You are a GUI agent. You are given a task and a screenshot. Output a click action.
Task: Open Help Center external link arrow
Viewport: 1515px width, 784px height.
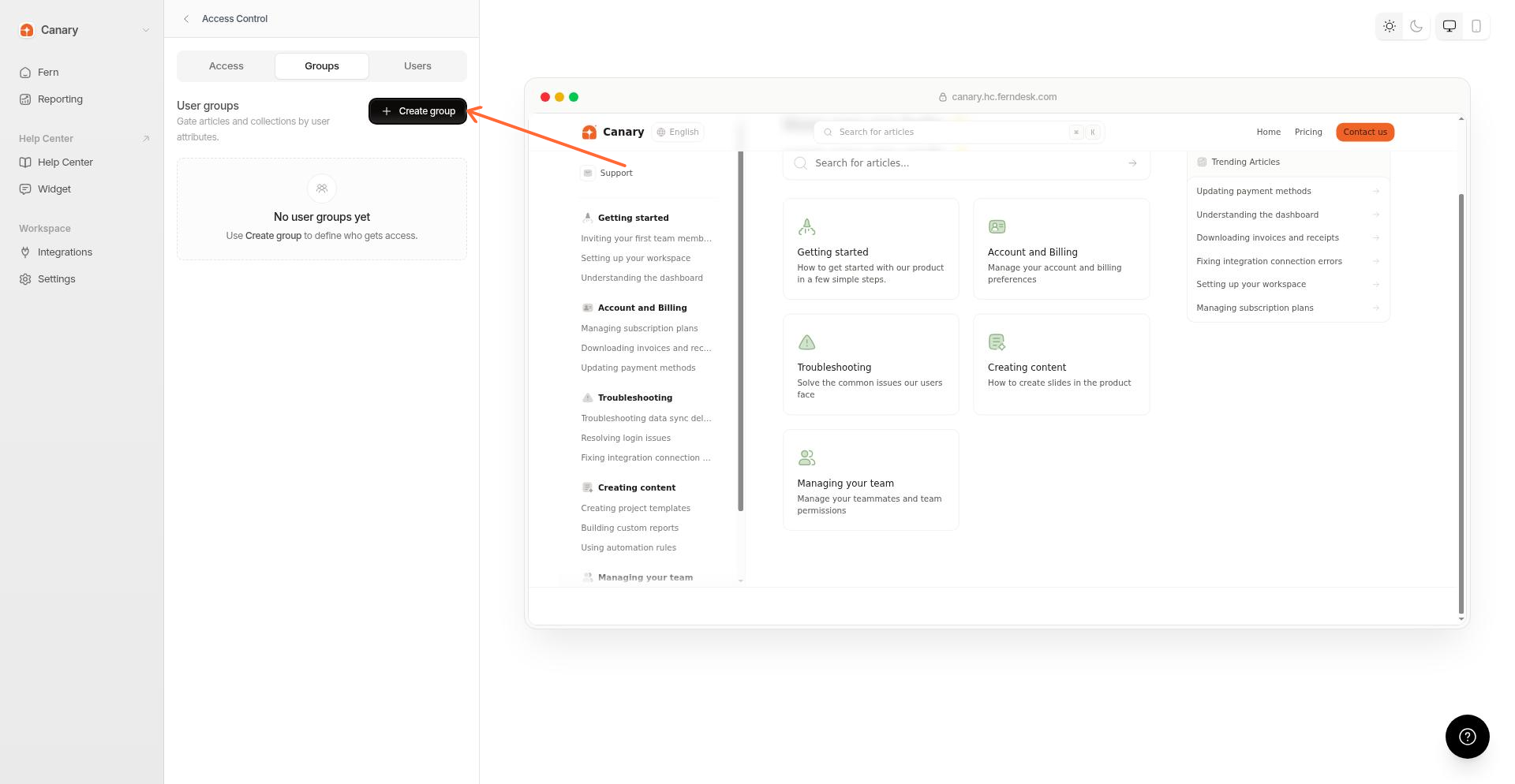146,139
